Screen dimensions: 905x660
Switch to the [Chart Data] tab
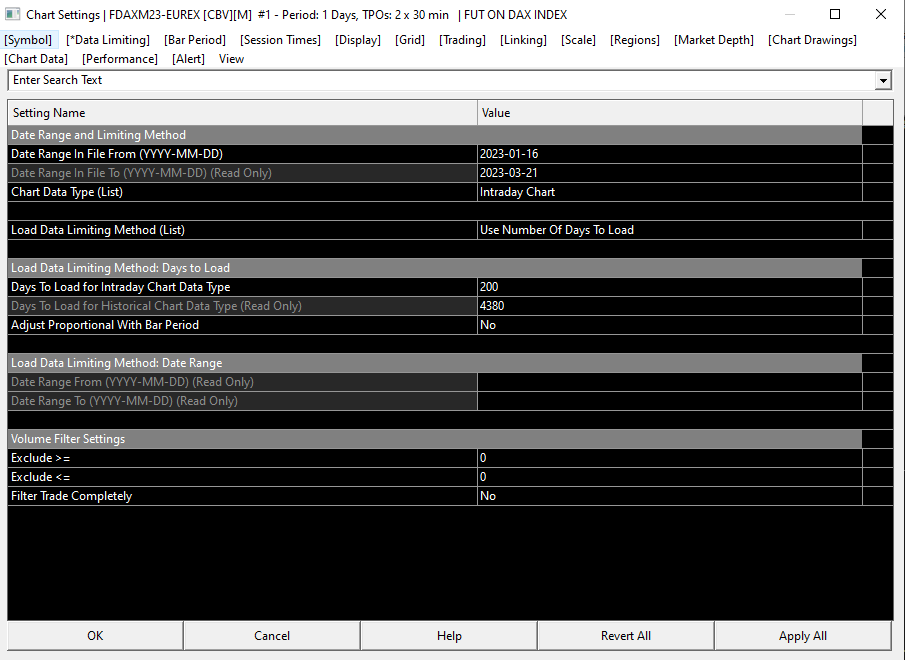click(x=36, y=59)
